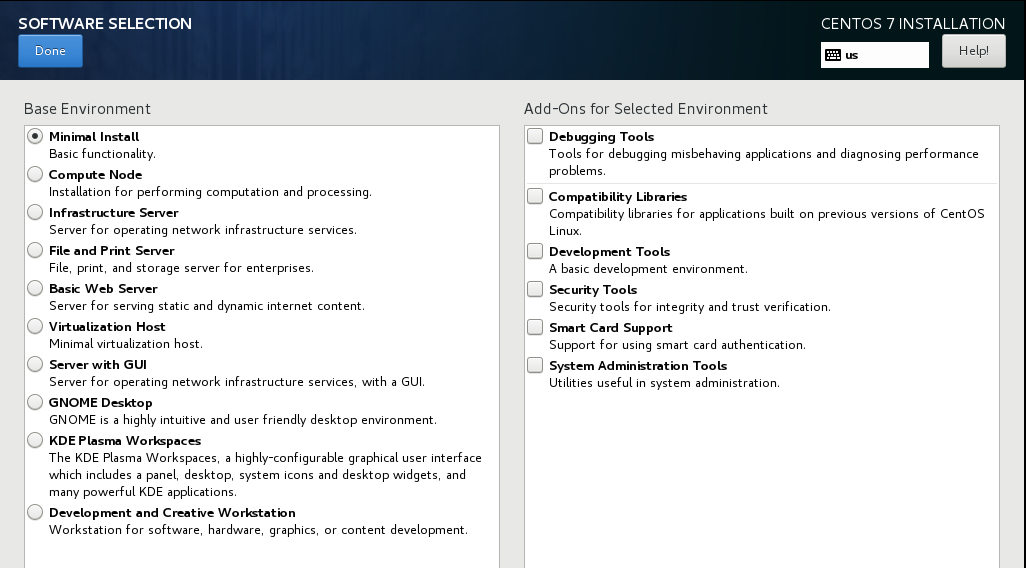Click the KDE Plasma Workspaces description paragraph
1026x568 pixels.
[265, 474]
